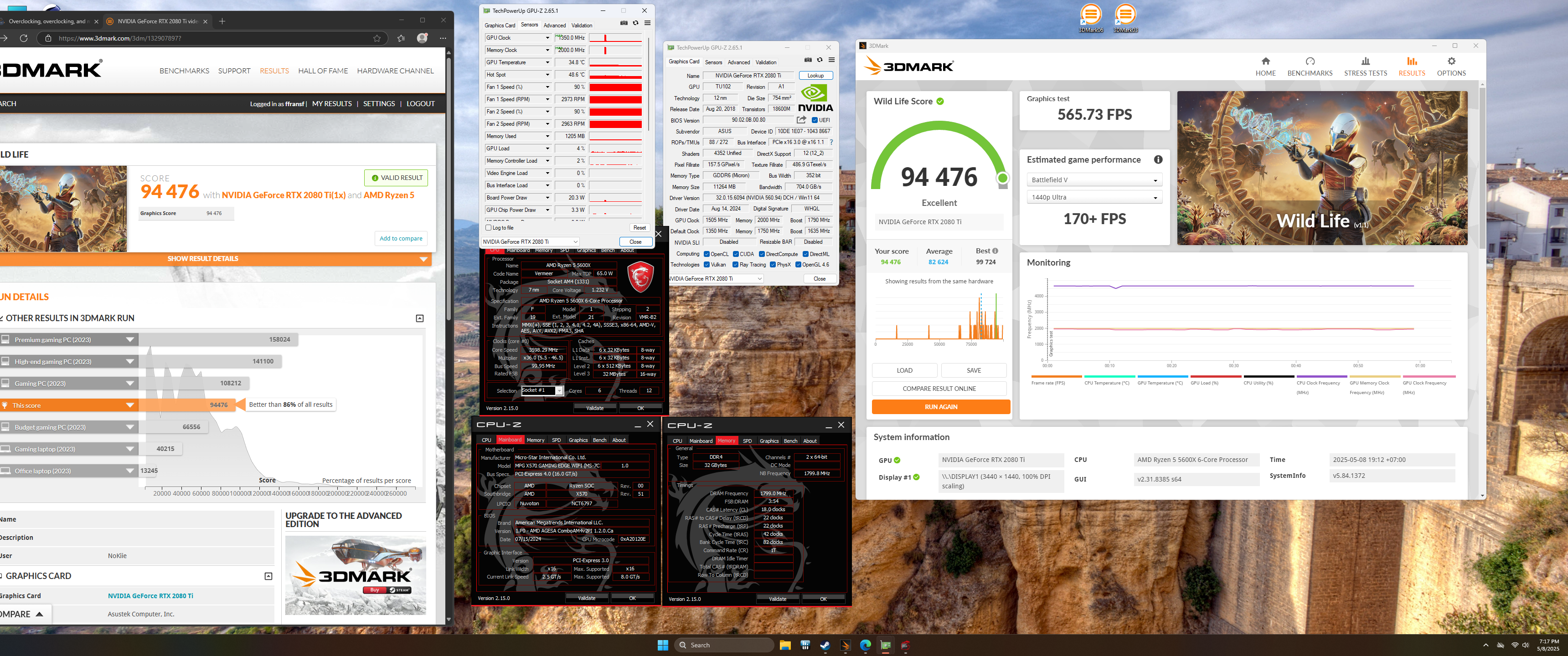Click info icon next to Best score
The width and height of the screenshot is (1568, 656).
point(995,251)
